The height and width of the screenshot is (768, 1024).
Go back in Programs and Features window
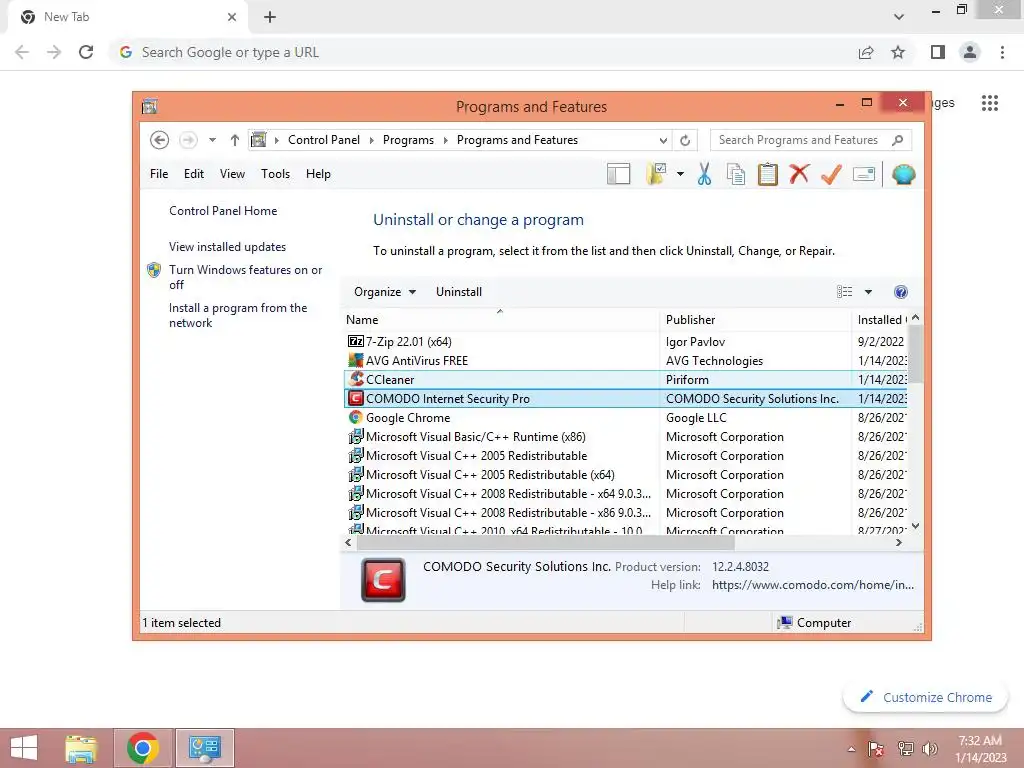[x=159, y=140]
